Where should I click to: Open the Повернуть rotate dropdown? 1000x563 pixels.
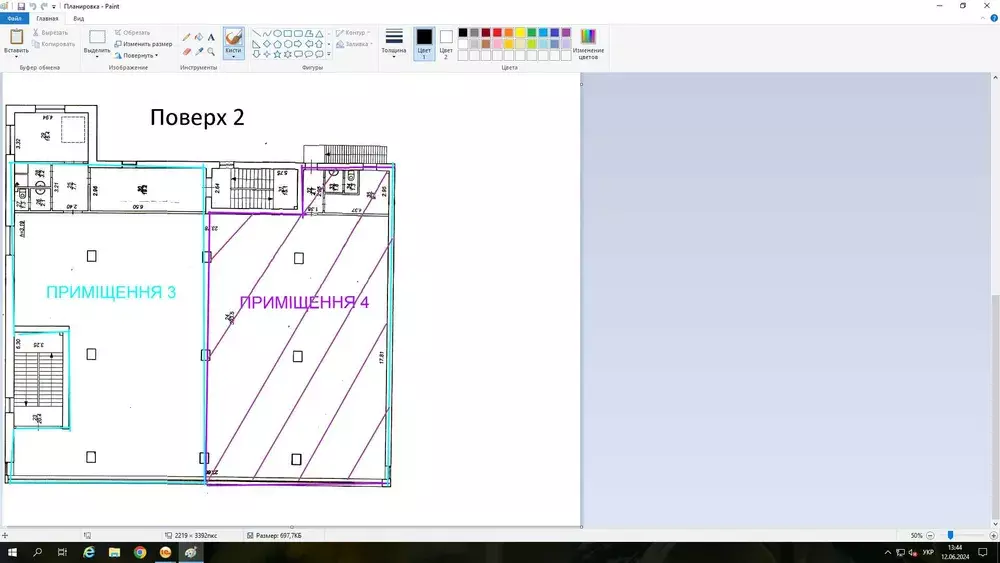(x=137, y=56)
